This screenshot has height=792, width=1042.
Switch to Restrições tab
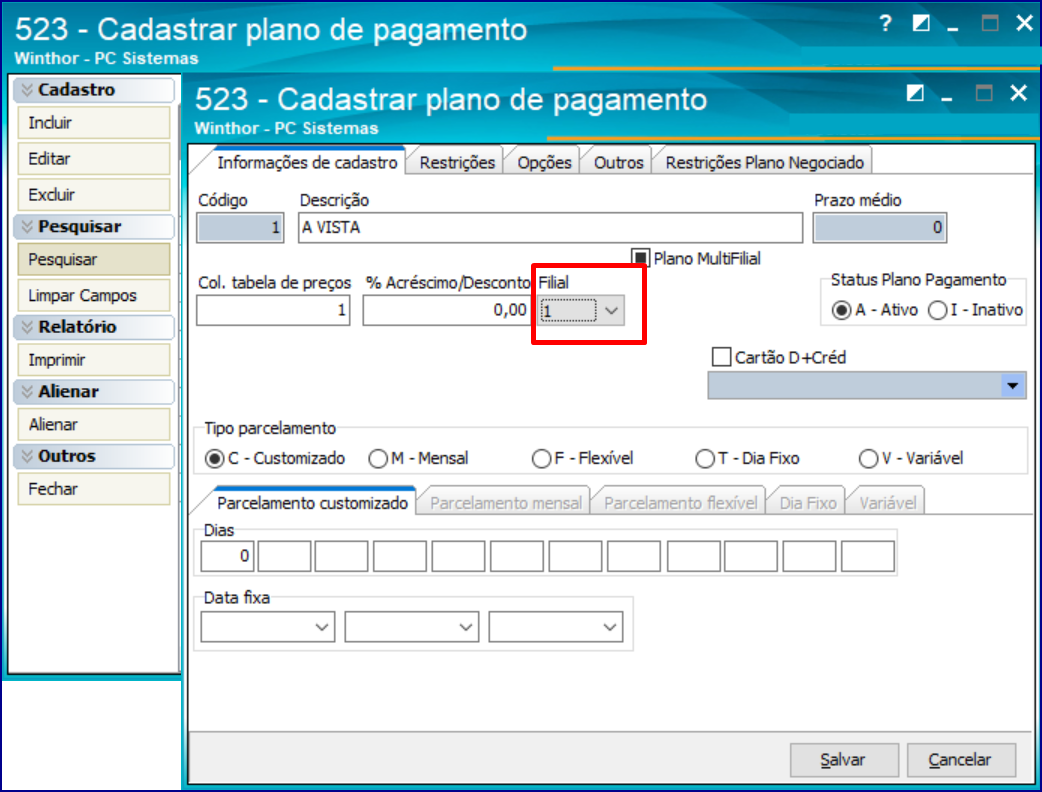(457, 163)
